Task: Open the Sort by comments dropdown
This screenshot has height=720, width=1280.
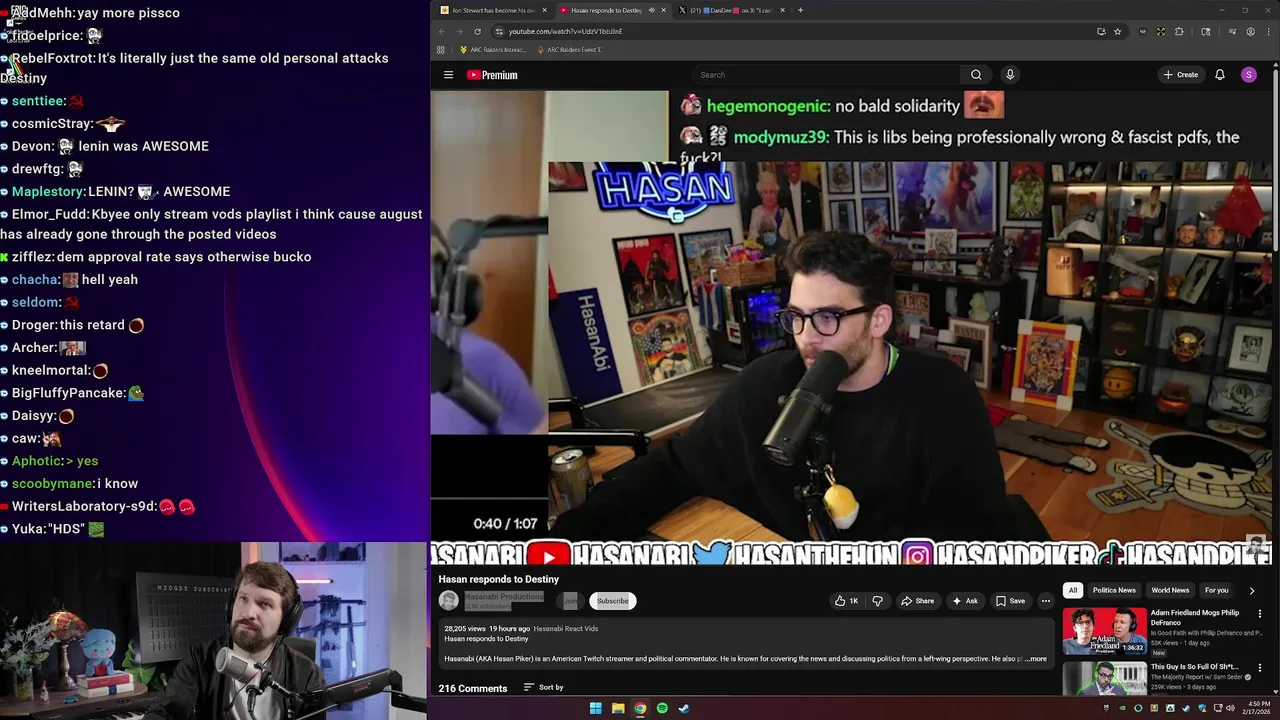Action: tap(544, 688)
